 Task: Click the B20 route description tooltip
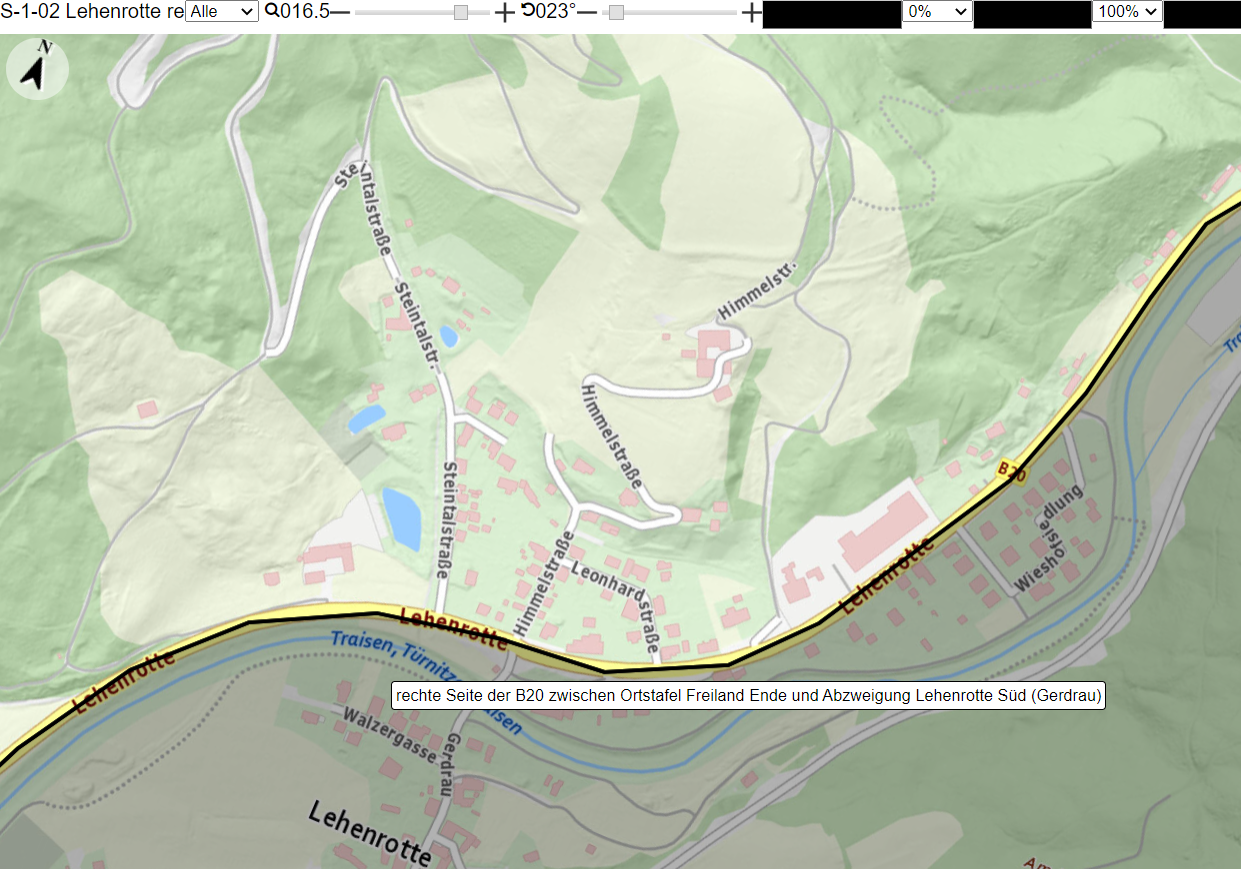coord(748,695)
